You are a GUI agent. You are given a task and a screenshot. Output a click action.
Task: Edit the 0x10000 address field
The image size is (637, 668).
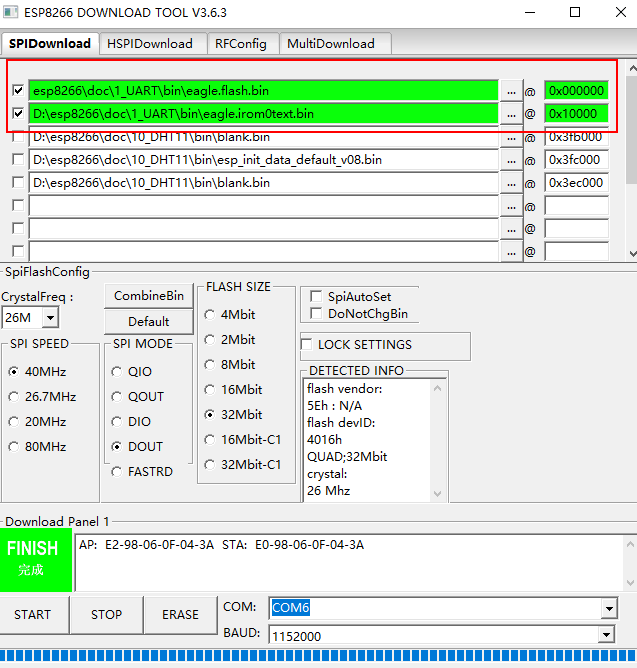click(x=576, y=114)
